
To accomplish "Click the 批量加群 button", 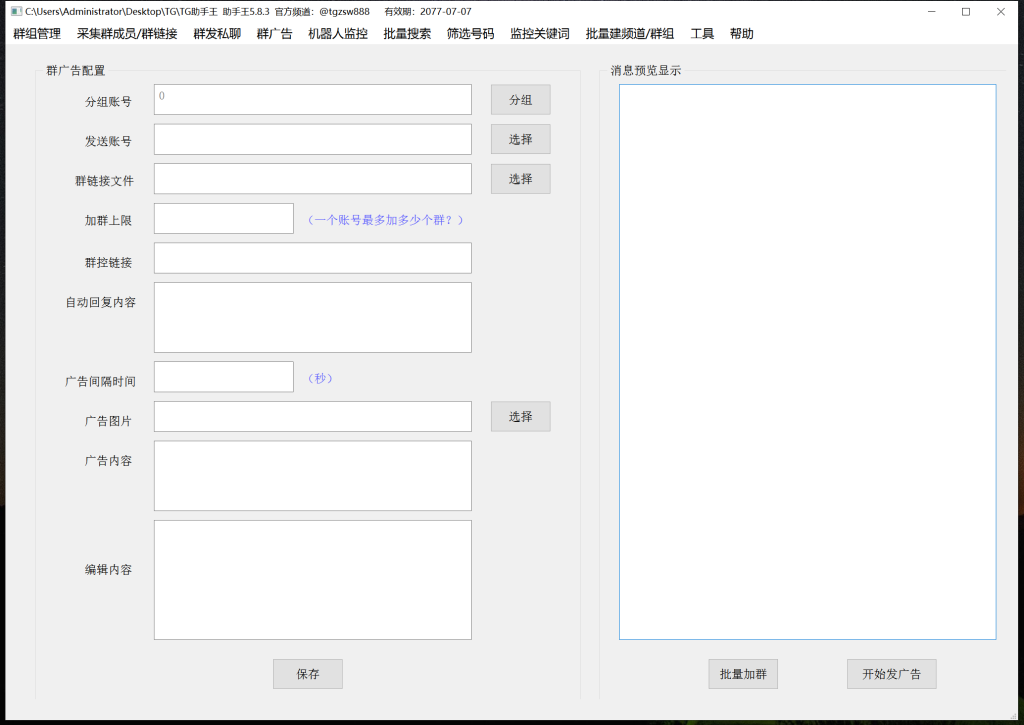I will coord(743,674).
